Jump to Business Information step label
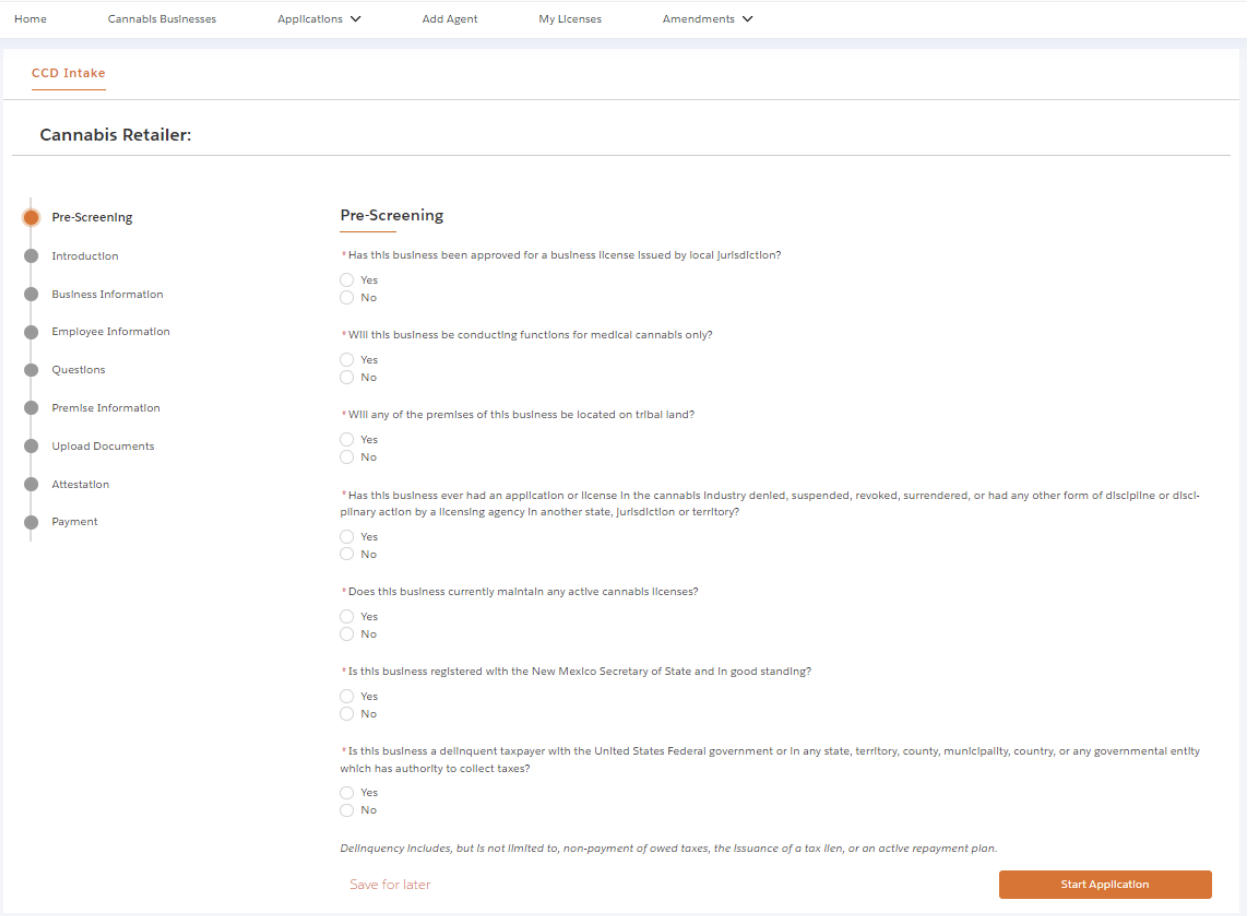The height and width of the screenshot is (916, 1248). tap(107, 294)
